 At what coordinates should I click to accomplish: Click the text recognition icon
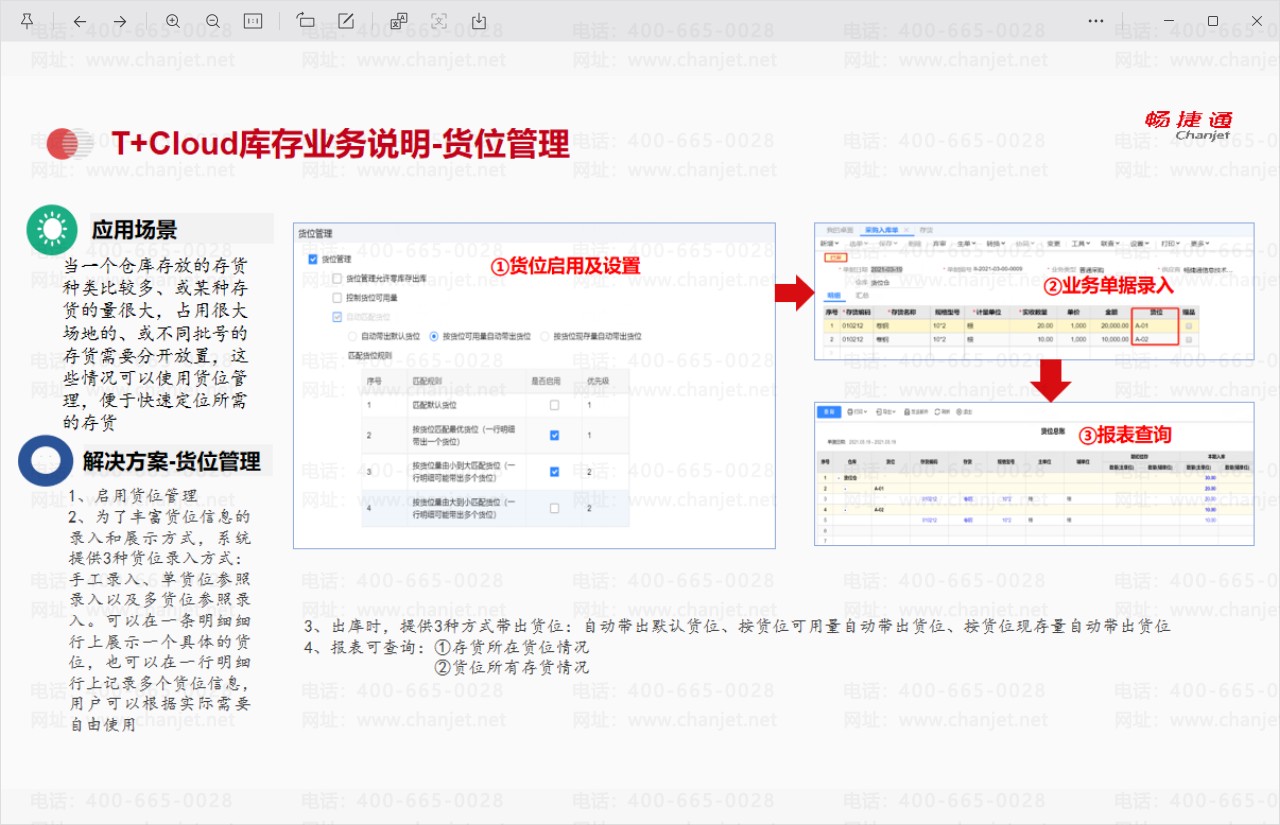pyautogui.click(x=439, y=21)
